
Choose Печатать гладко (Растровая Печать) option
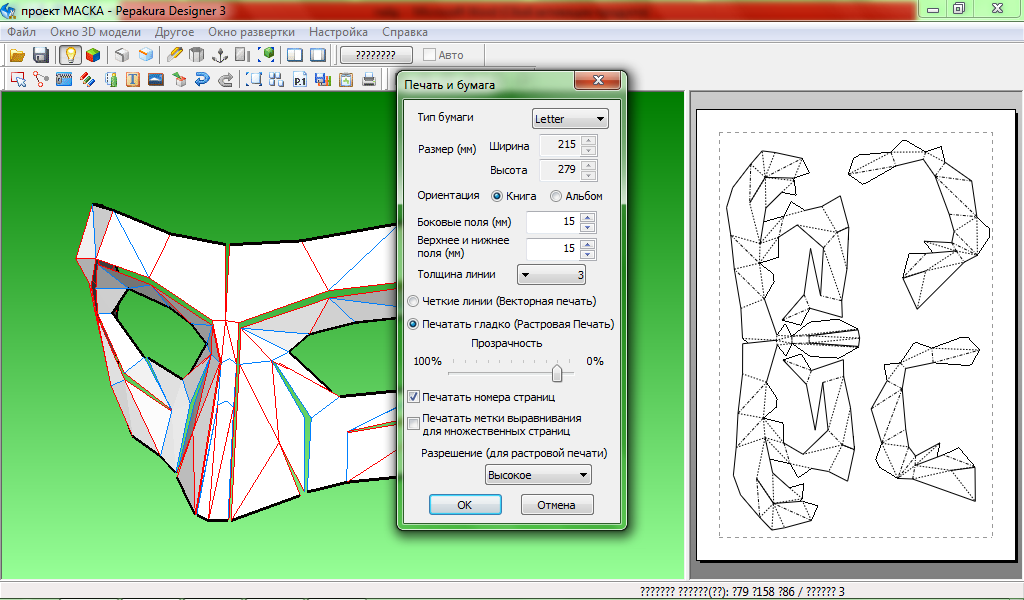pos(413,324)
